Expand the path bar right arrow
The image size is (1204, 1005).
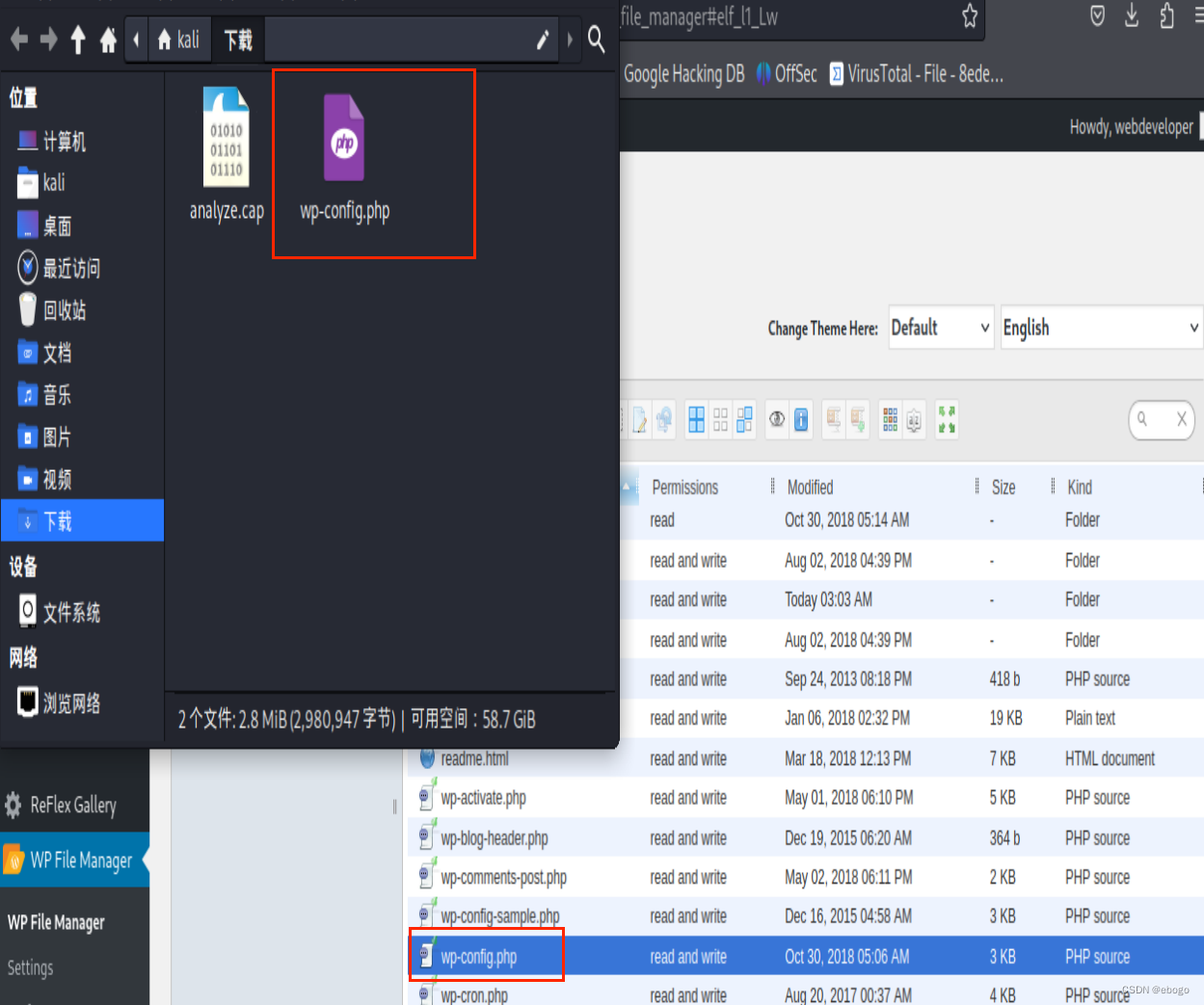click(570, 40)
